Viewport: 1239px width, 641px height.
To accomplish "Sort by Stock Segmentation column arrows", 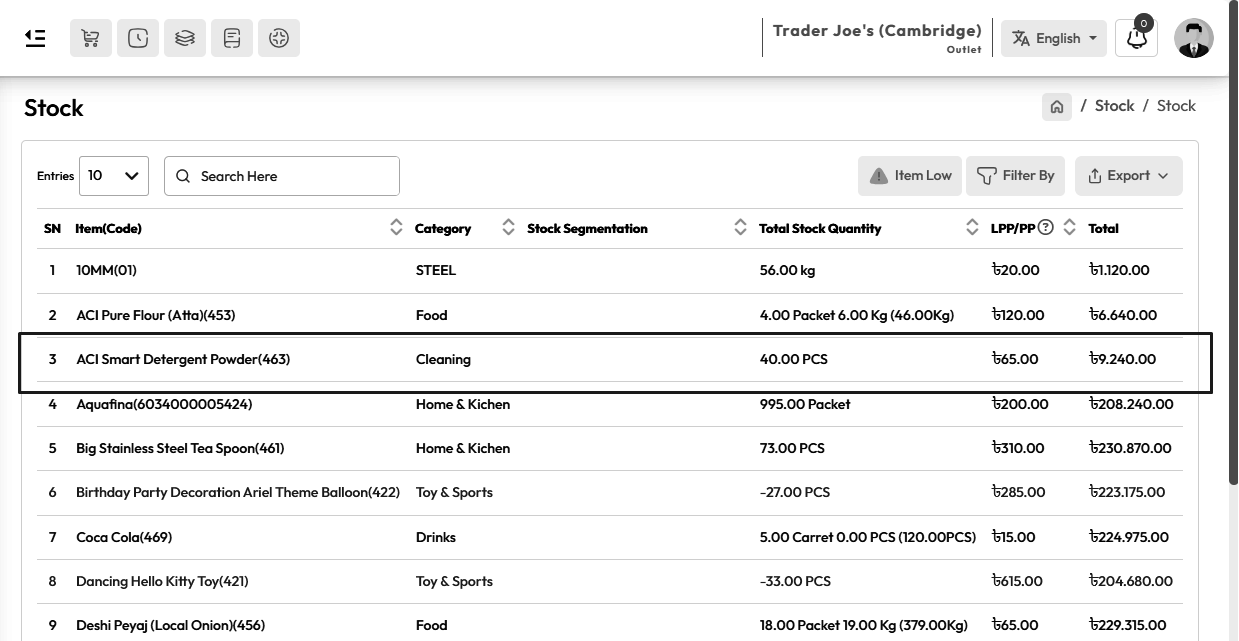I will (x=740, y=228).
